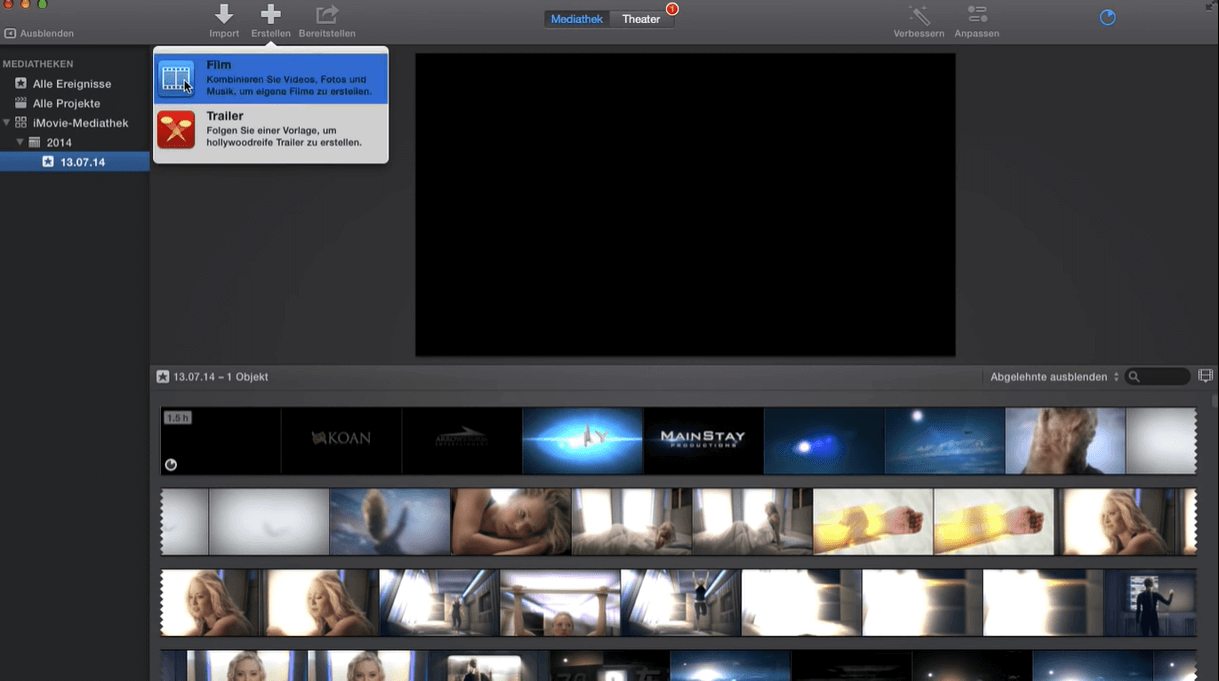Click the star icon before 13.07.14 header

(163, 377)
